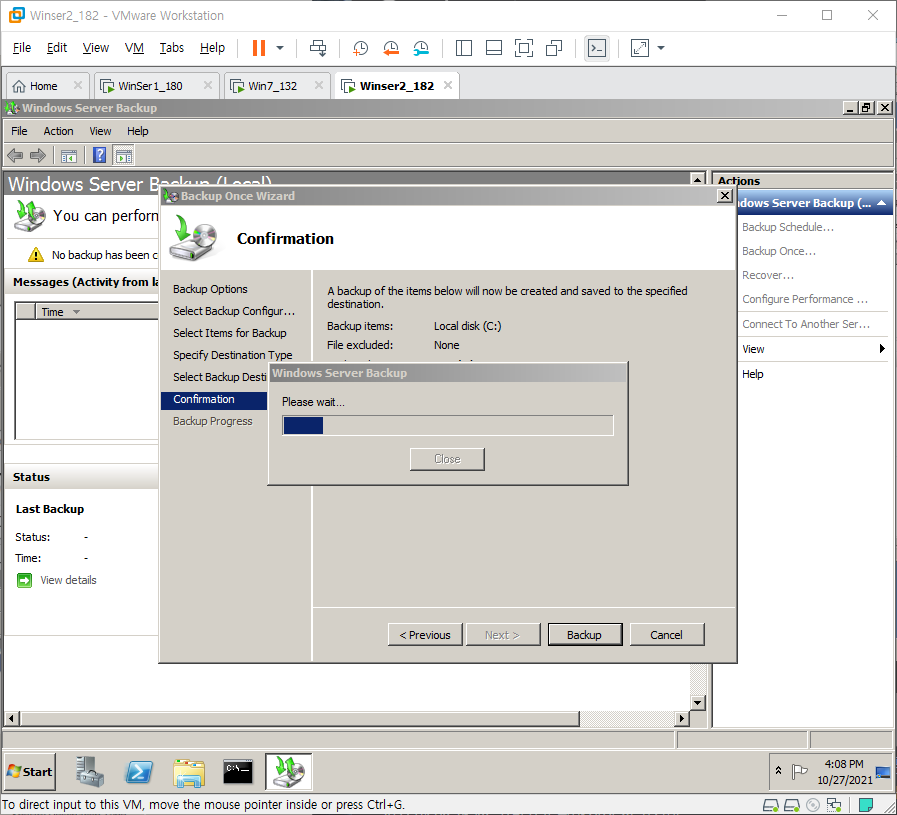Click Backup Once... in the Actions pane
This screenshot has width=897, height=815.
tap(779, 251)
